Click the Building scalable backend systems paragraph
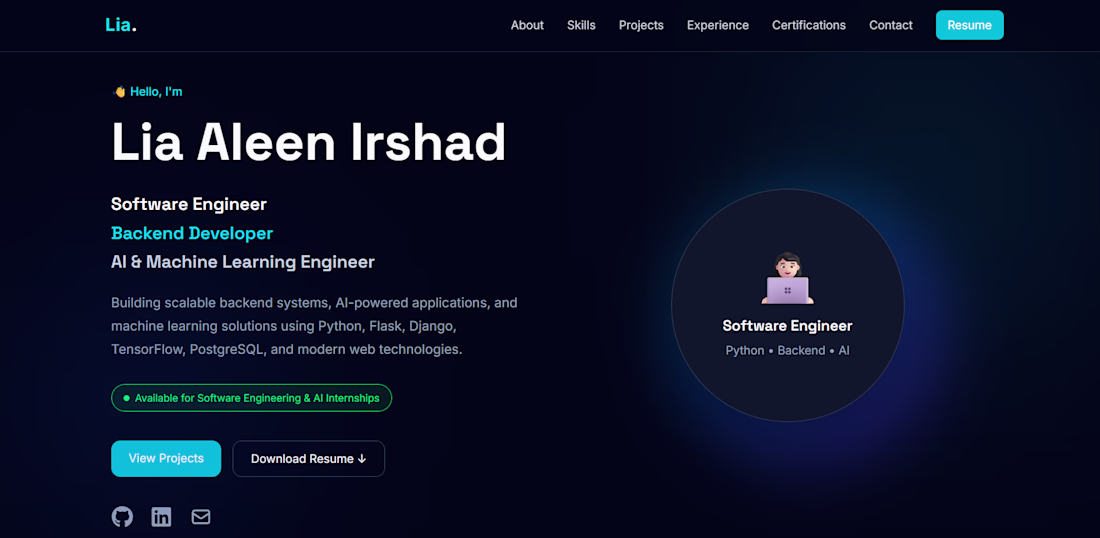 (x=314, y=326)
